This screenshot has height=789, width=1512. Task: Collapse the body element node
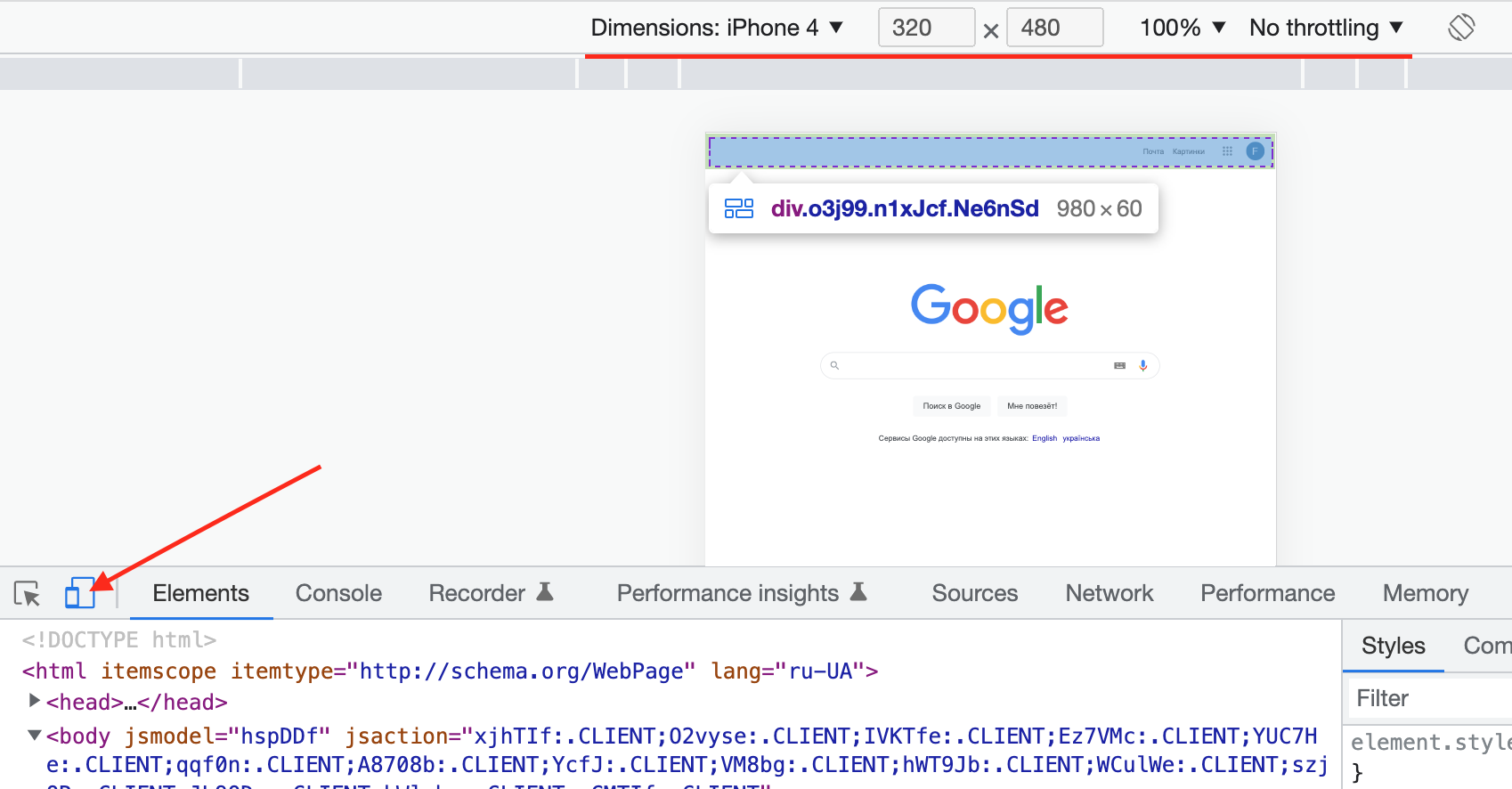point(35,736)
